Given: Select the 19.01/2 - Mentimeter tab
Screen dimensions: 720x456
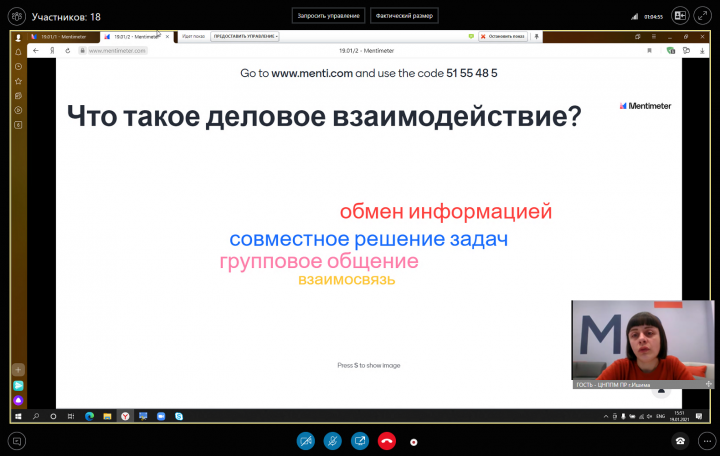Looking at the screenshot, I should point(135,36).
